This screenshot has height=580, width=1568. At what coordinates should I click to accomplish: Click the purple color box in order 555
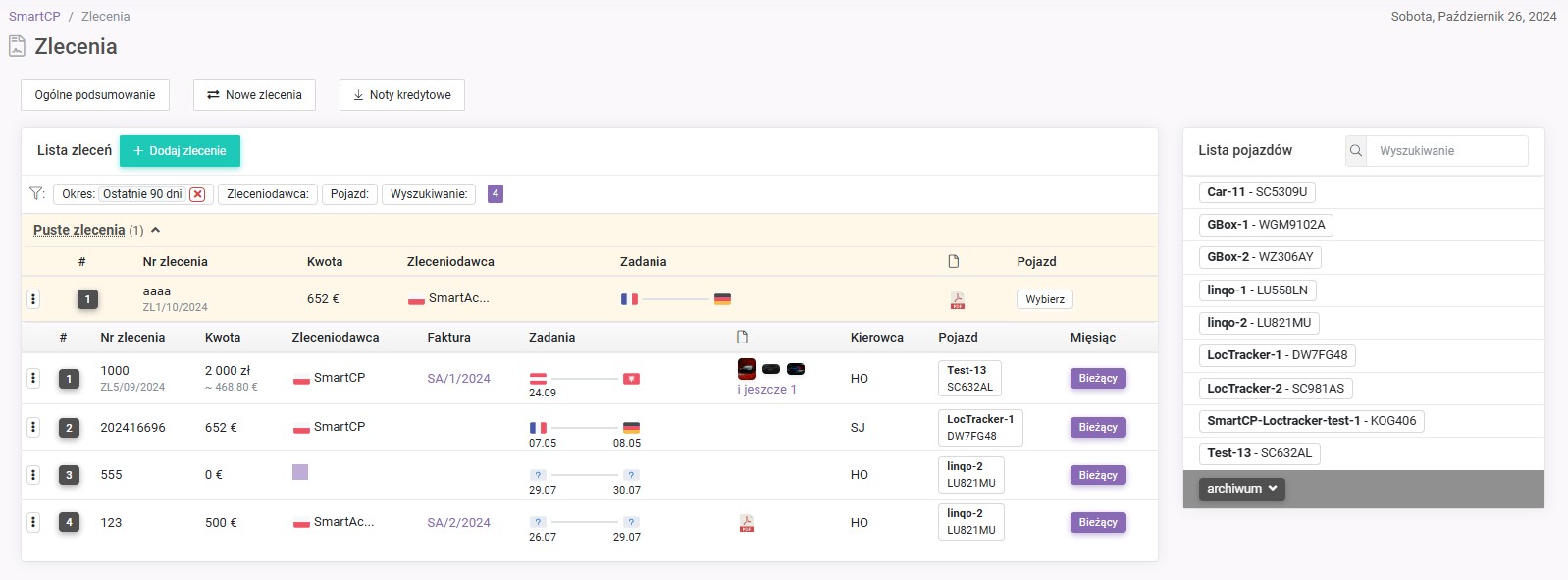[x=300, y=472]
